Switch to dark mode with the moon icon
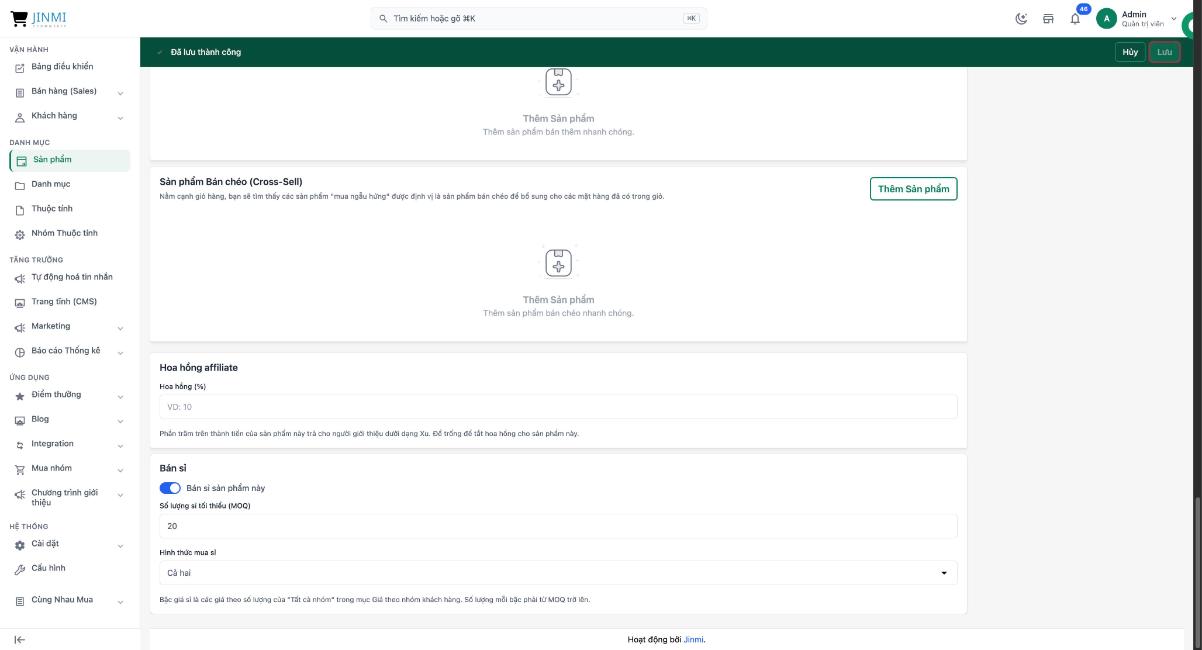The height and width of the screenshot is (650, 1202). click(1021, 18)
